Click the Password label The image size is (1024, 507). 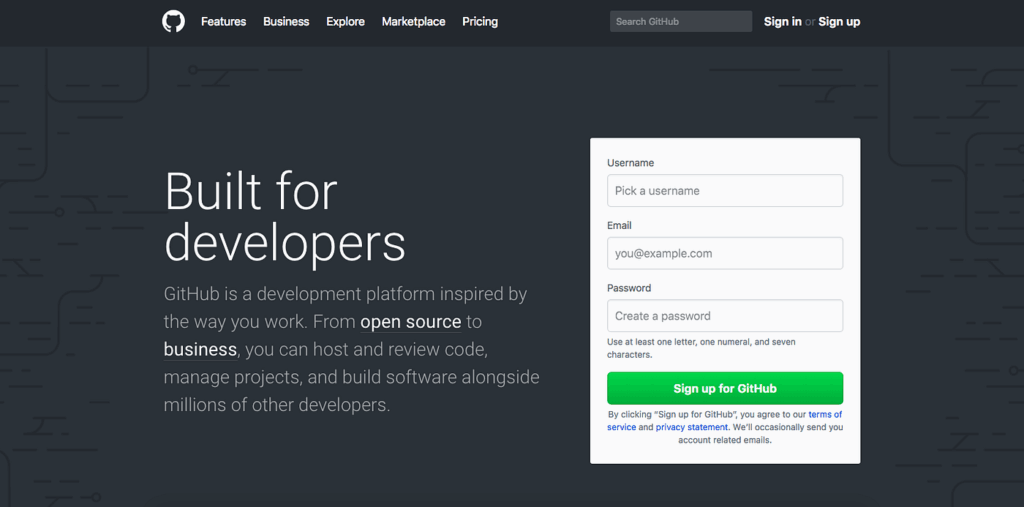pyautogui.click(x=629, y=288)
